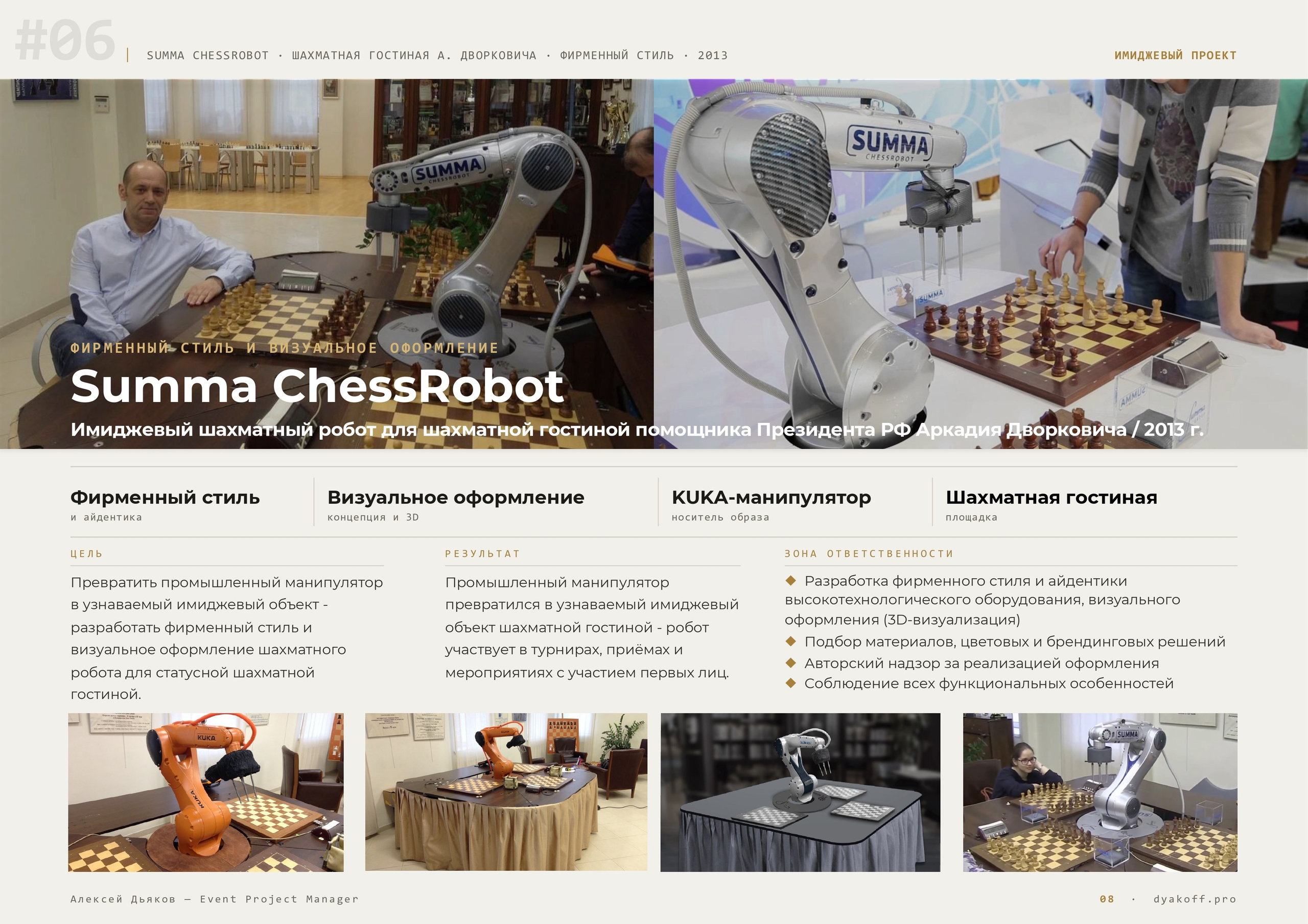Screen dimensions: 1308x924
Task: Click the page number 08 in footer
Action: 1107,899
